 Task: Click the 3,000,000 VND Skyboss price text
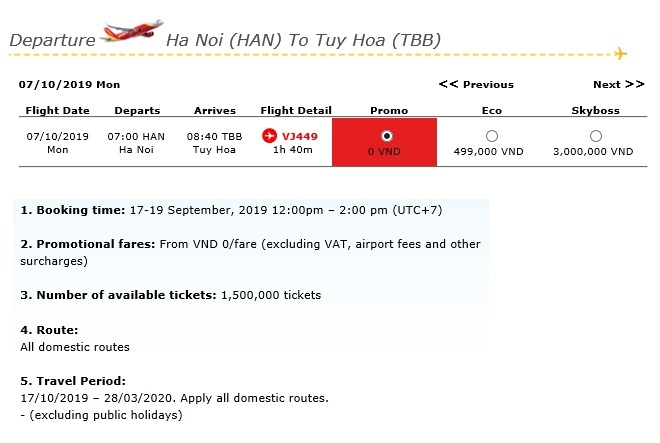[593, 152]
